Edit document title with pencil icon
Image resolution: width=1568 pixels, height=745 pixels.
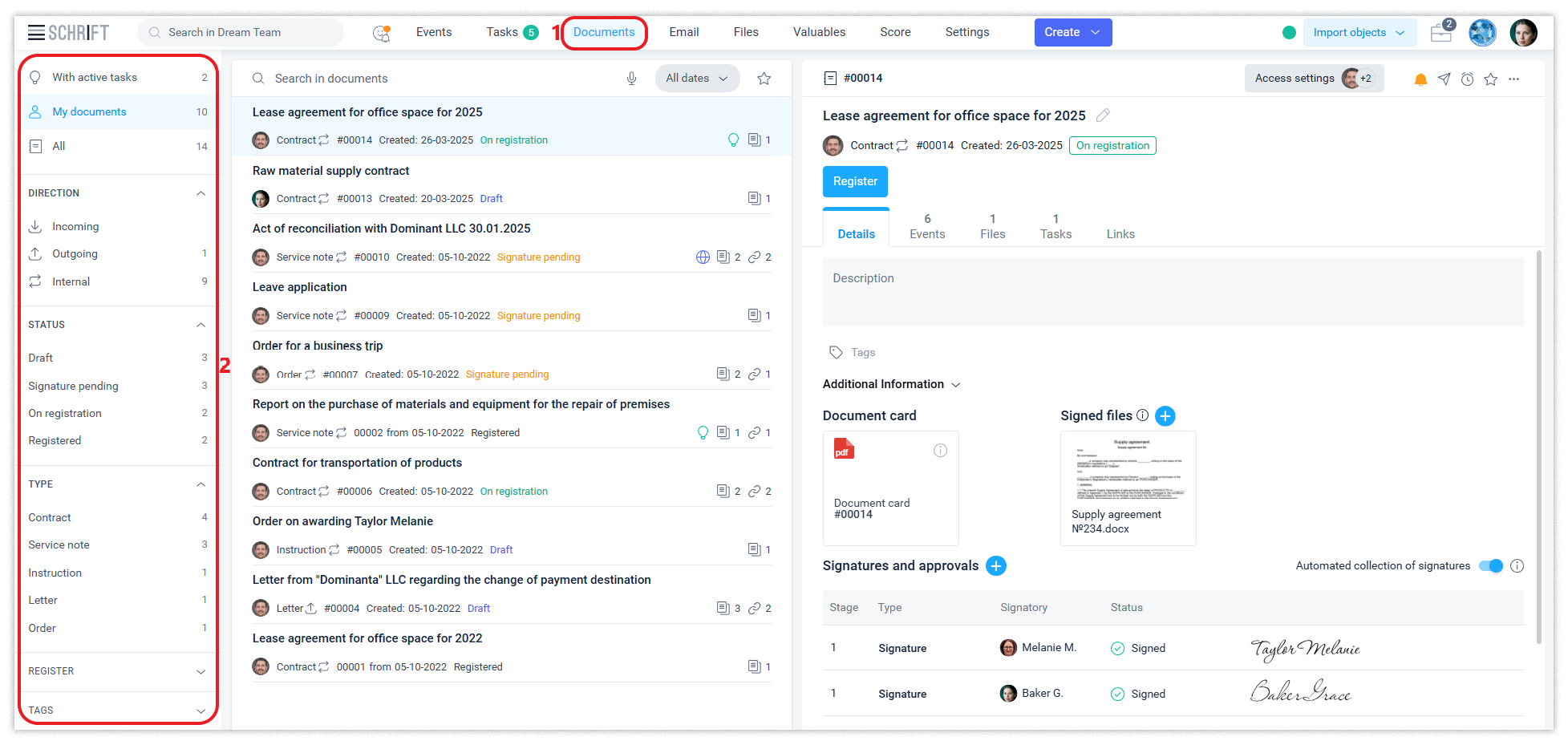pos(1103,115)
